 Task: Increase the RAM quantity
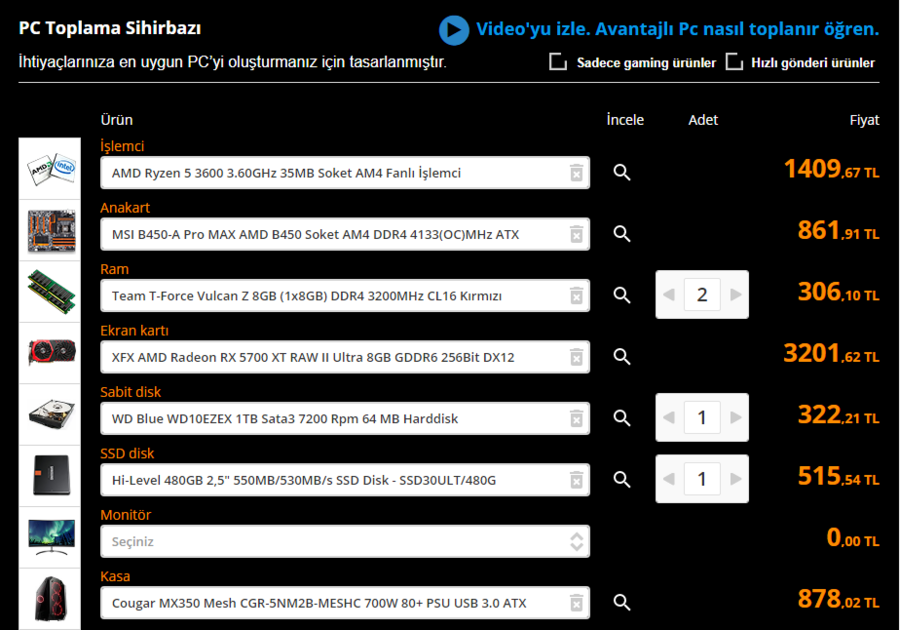[736, 295]
